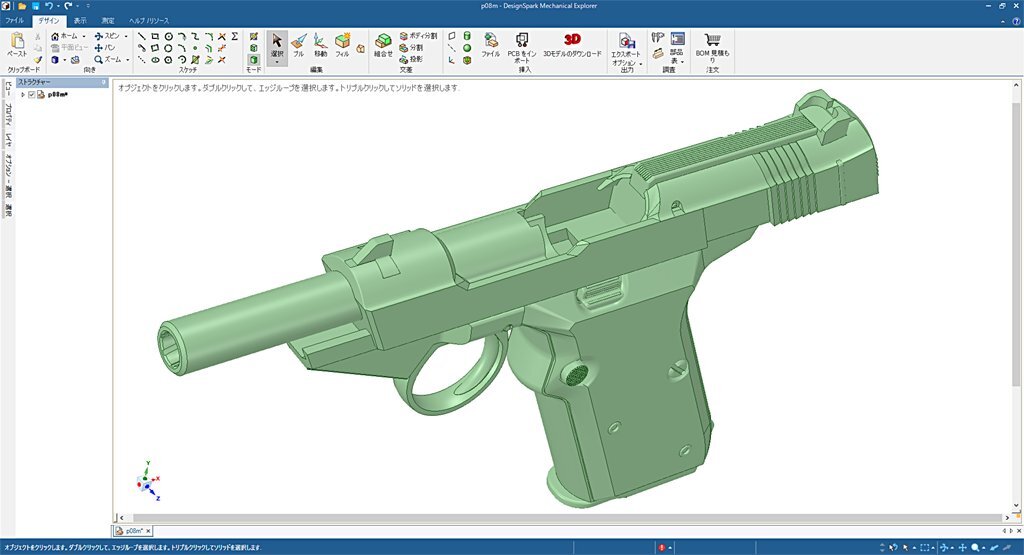
Task: Click the blue view-orientation cube icon
Action: [x=55, y=59]
